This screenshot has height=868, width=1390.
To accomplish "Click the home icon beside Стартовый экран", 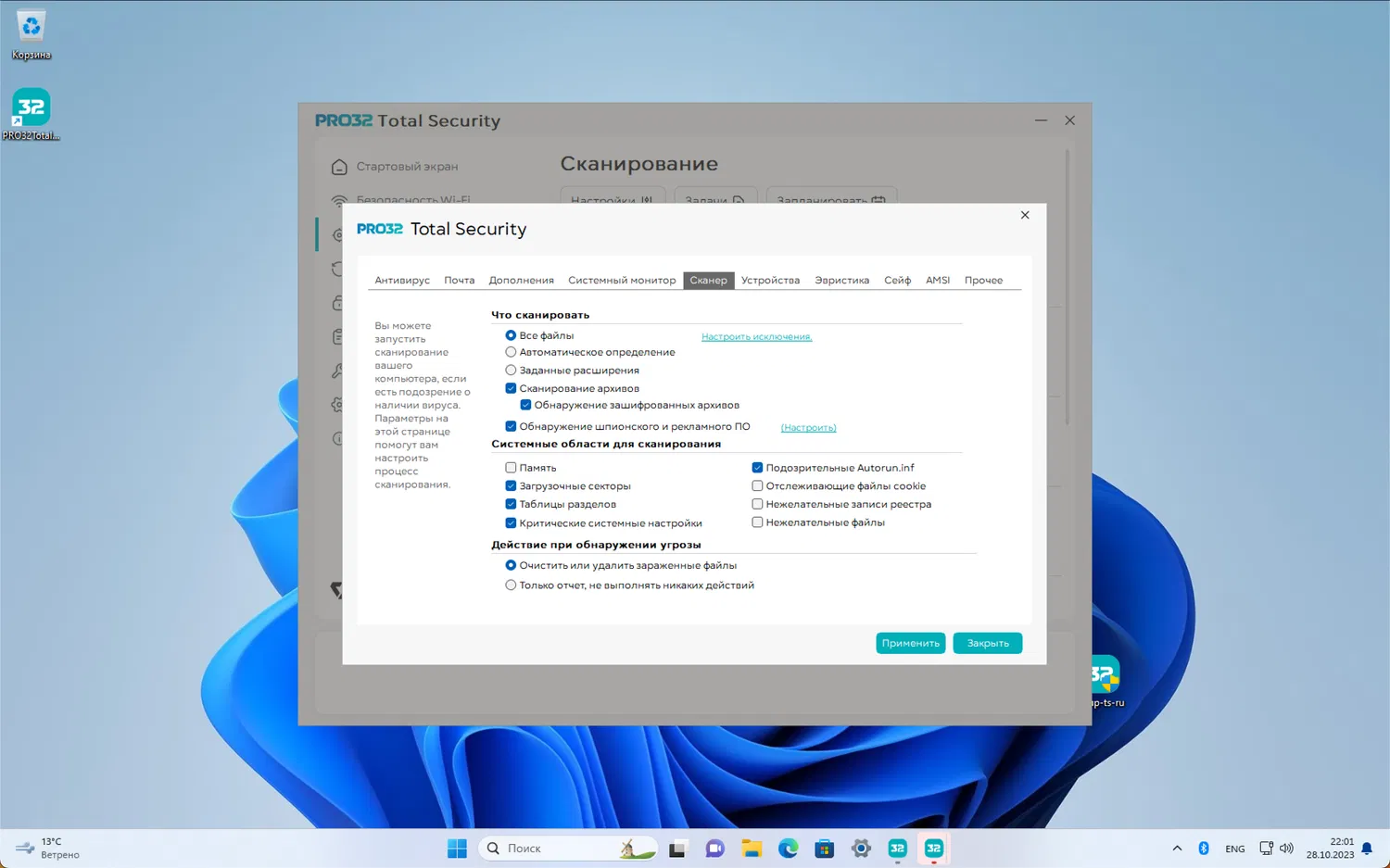I will click(339, 167).
